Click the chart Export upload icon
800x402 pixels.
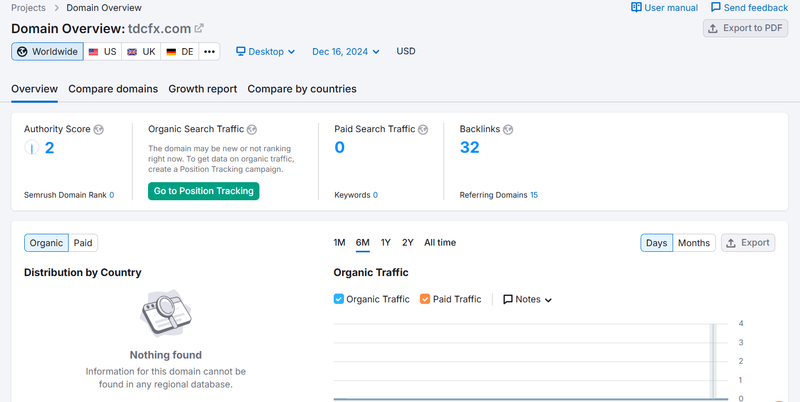click(731, 243)
